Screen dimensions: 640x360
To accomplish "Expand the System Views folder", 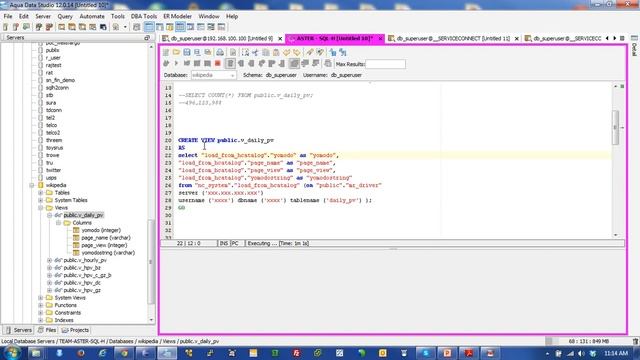I will [x=41, y=298].
